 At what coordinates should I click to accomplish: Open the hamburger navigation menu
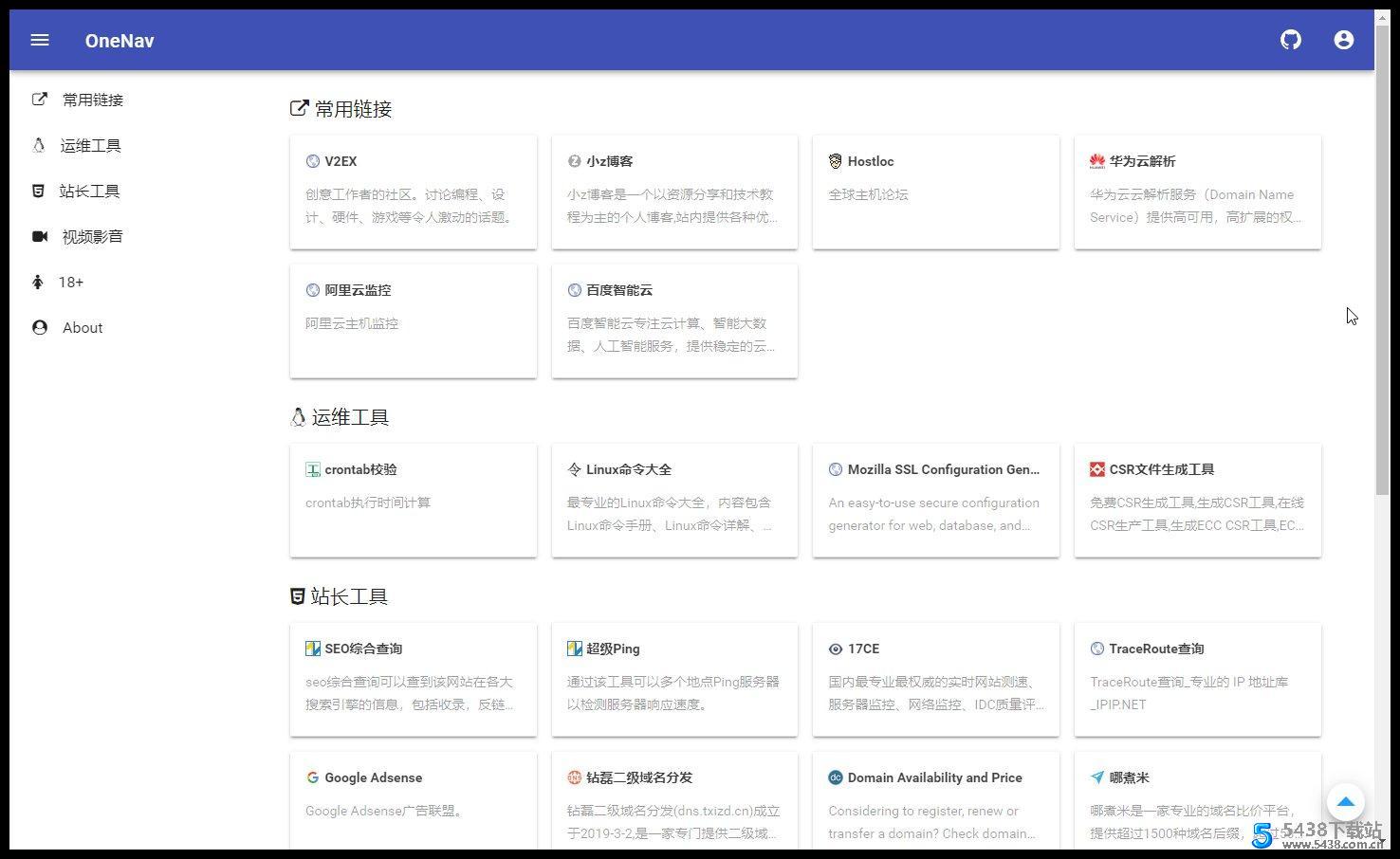39,40
